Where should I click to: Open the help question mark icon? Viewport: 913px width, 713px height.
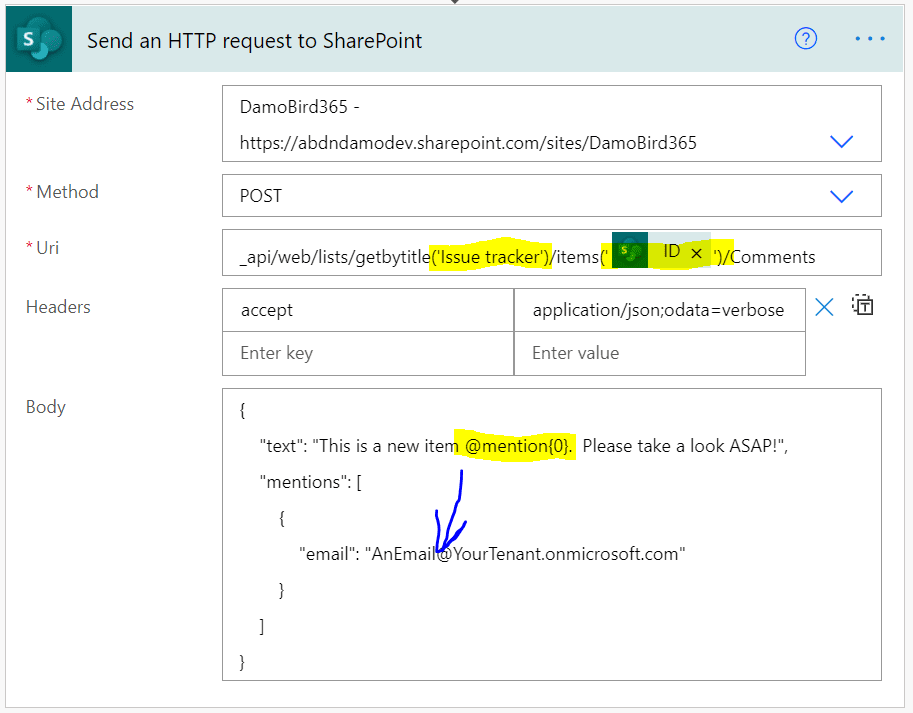tap(805, 39)
